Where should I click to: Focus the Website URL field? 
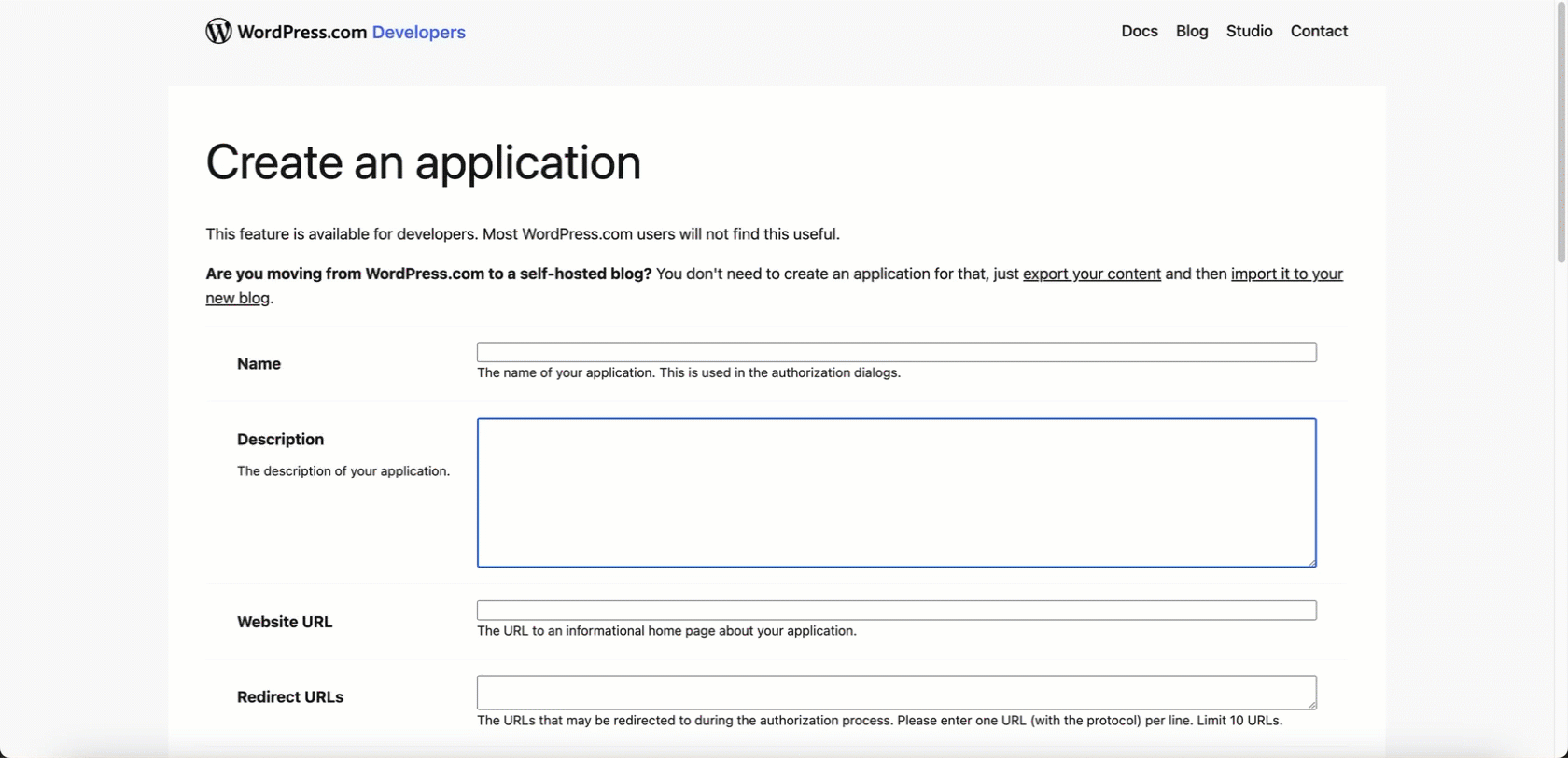coord(897,611)
